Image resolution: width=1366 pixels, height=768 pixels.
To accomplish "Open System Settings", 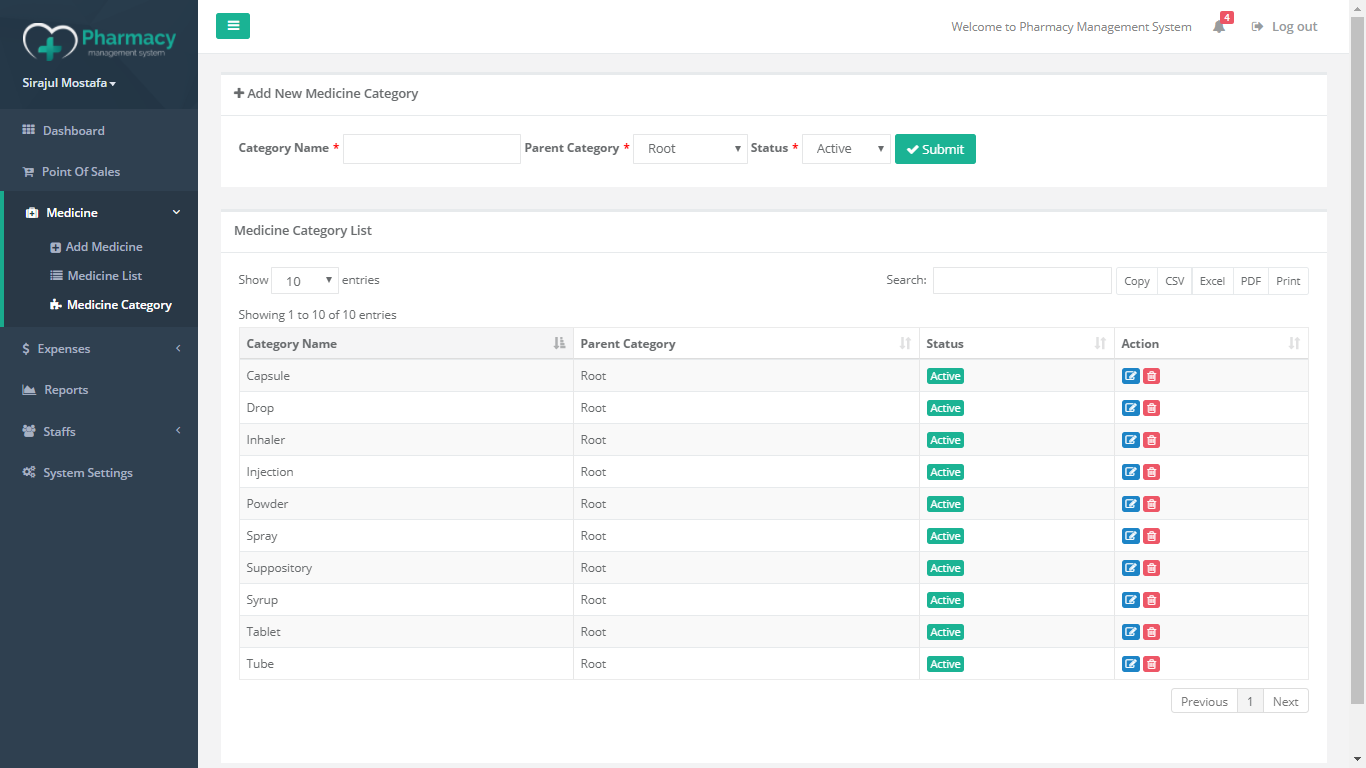I will click(x=87, y=473).
